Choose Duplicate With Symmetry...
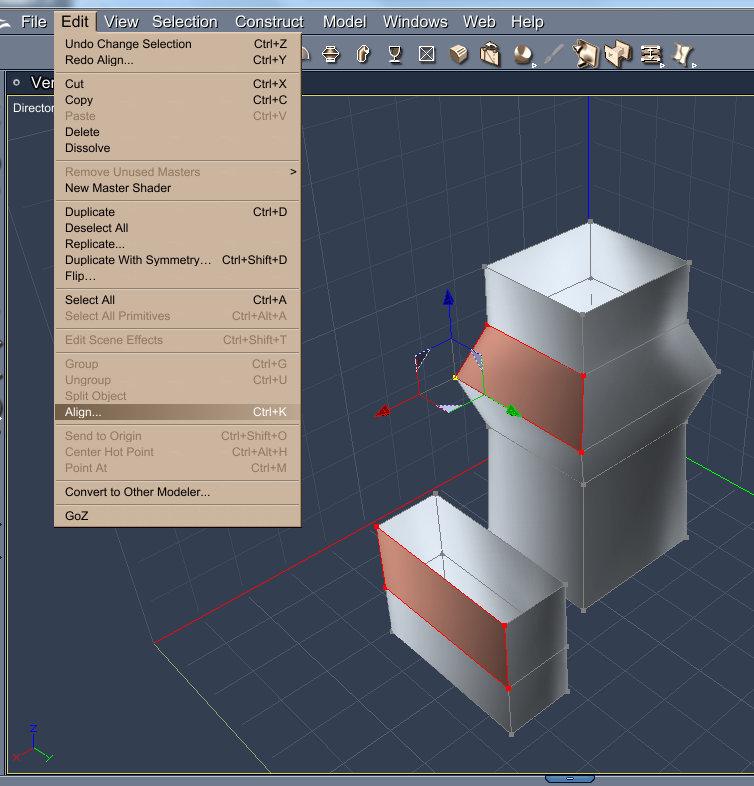The image size is (754, 786). 177,260
